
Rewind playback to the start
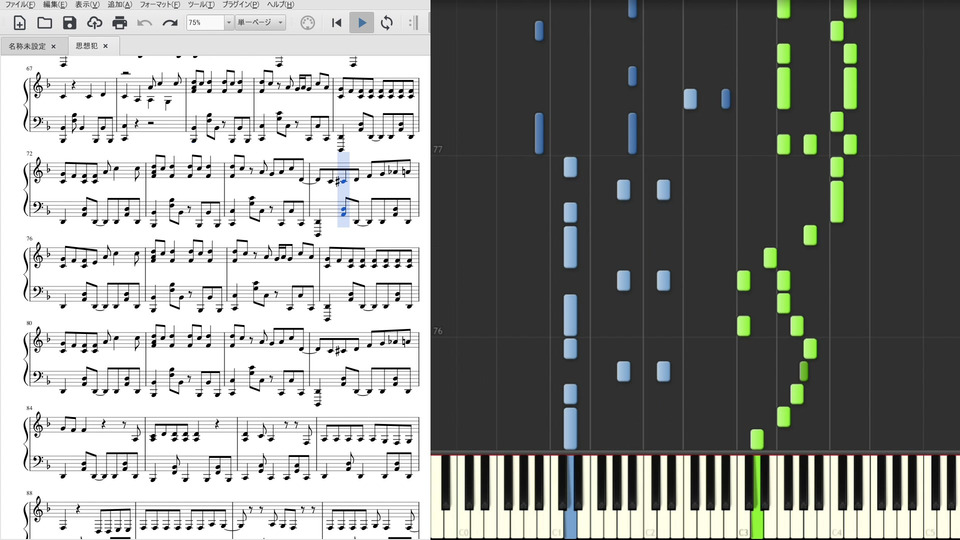tap(336, 23)
